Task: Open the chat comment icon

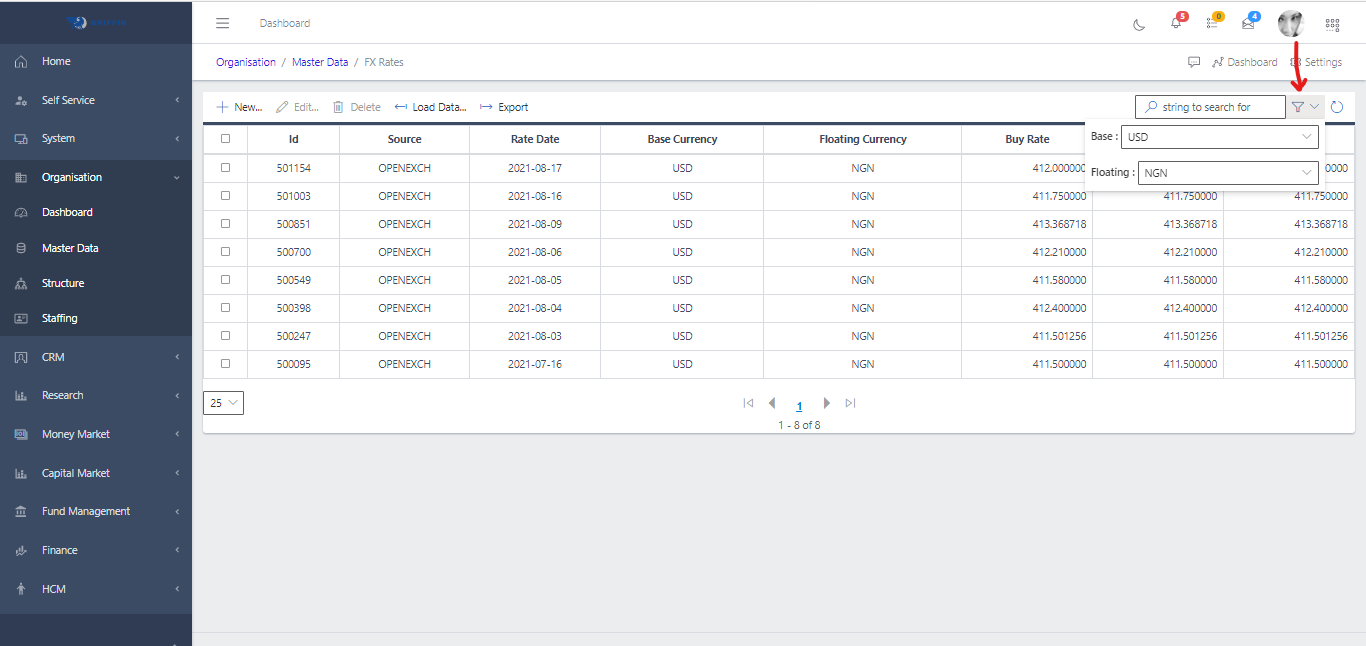Action: click(x=1194, y=62)
